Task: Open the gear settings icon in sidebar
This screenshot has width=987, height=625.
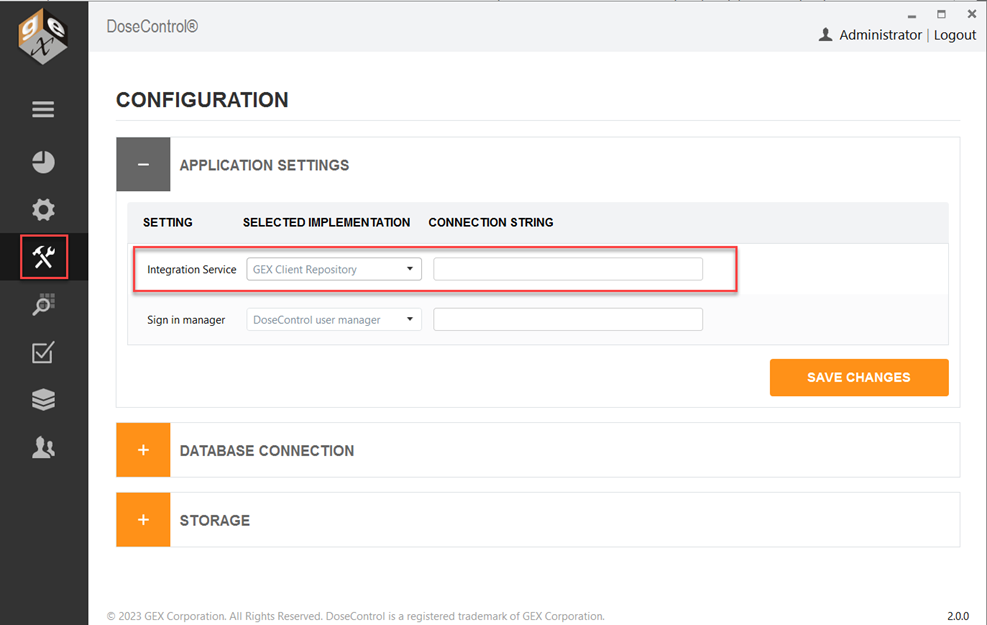Action: tap(43, 209)
